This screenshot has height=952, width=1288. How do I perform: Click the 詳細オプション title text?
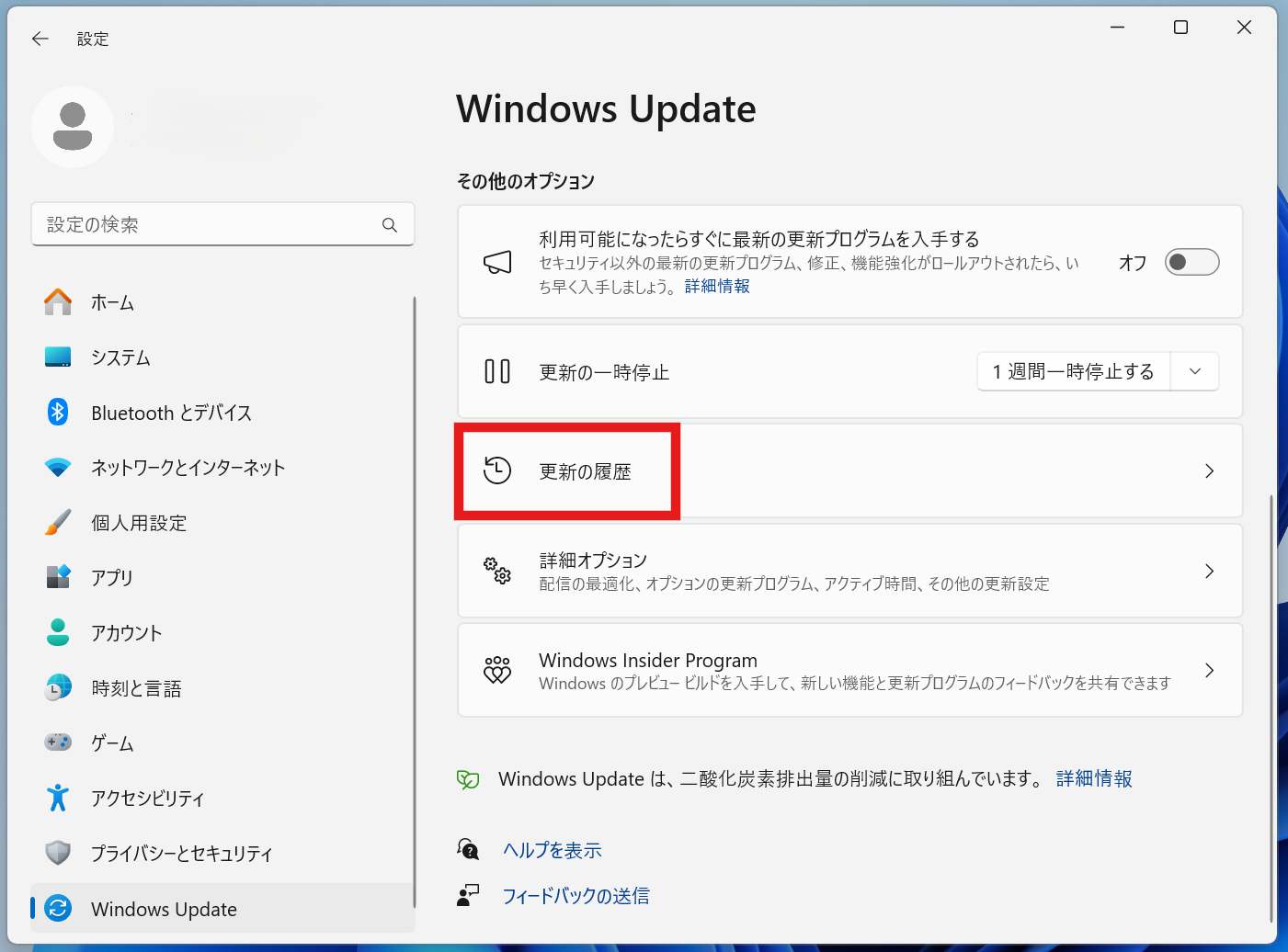[593, 560]
